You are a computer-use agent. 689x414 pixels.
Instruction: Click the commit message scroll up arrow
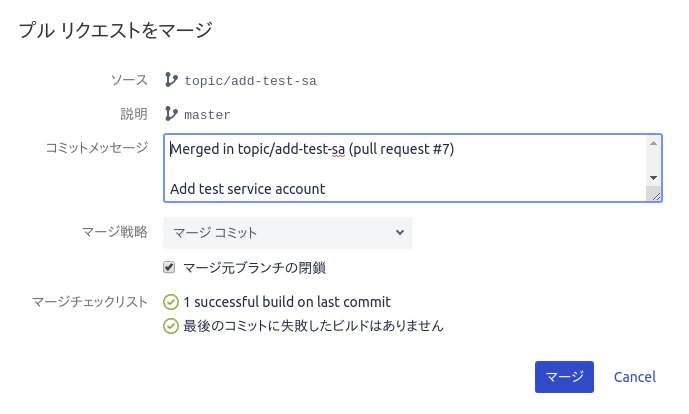point(653,143)
